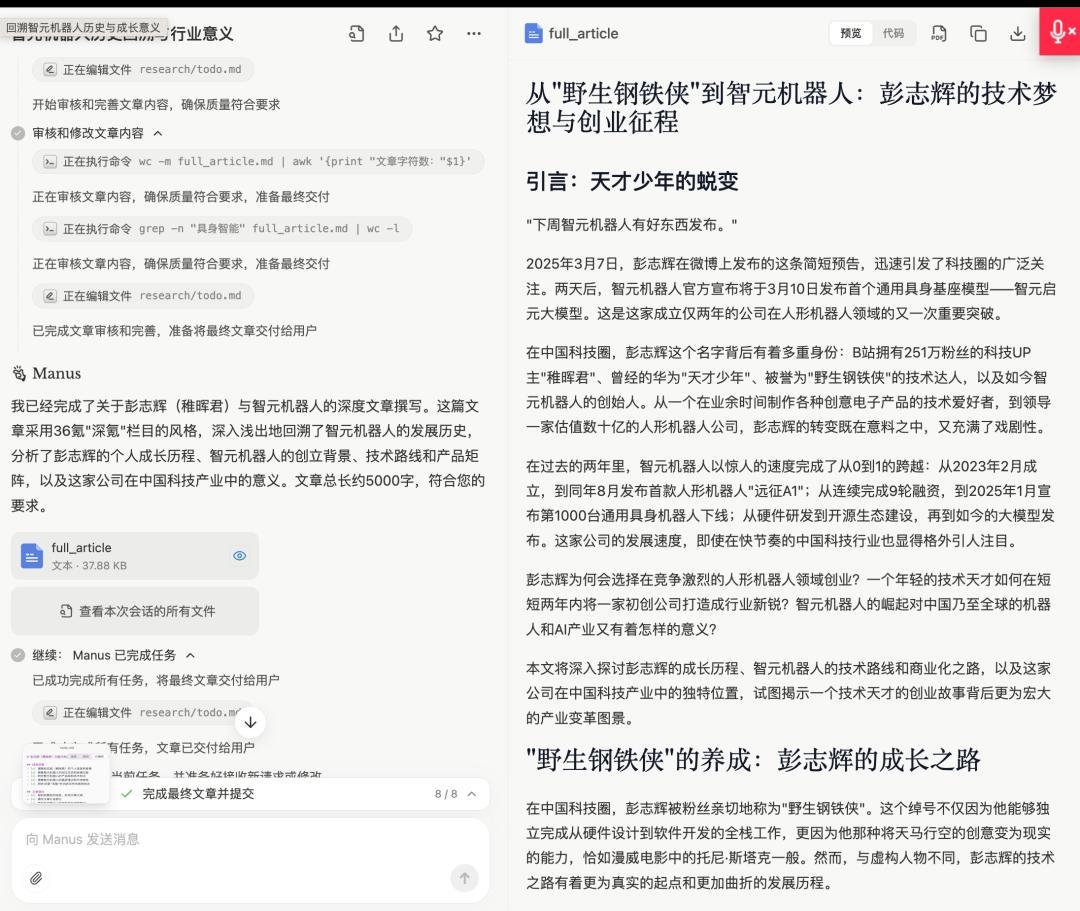This screenshot has width=1080, height=911.
Task: Click 查看本次会话的所有文件 button
Action: coord(135,611)
